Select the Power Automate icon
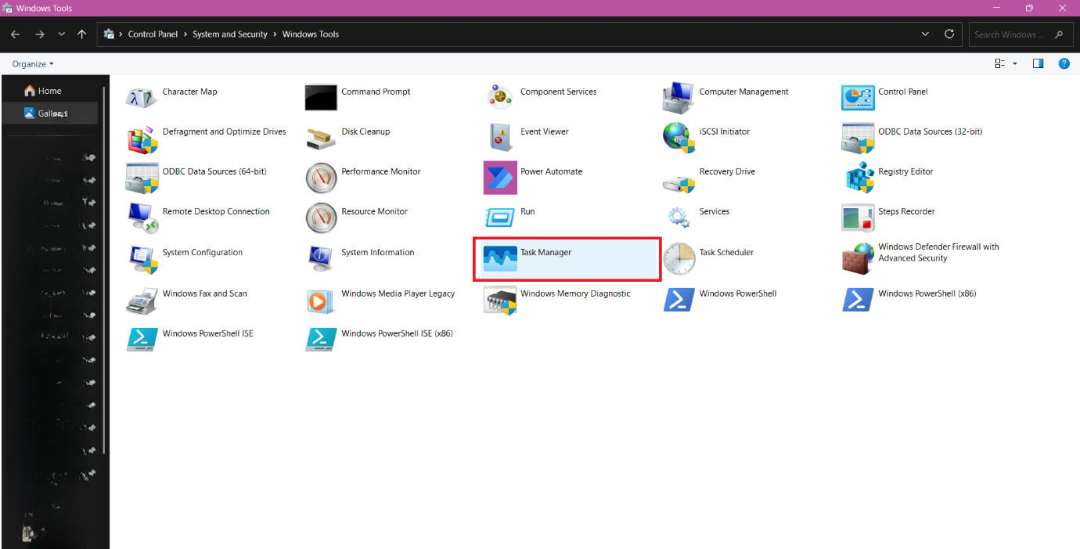Viewport: 1080px width, 549px height. 500,178
